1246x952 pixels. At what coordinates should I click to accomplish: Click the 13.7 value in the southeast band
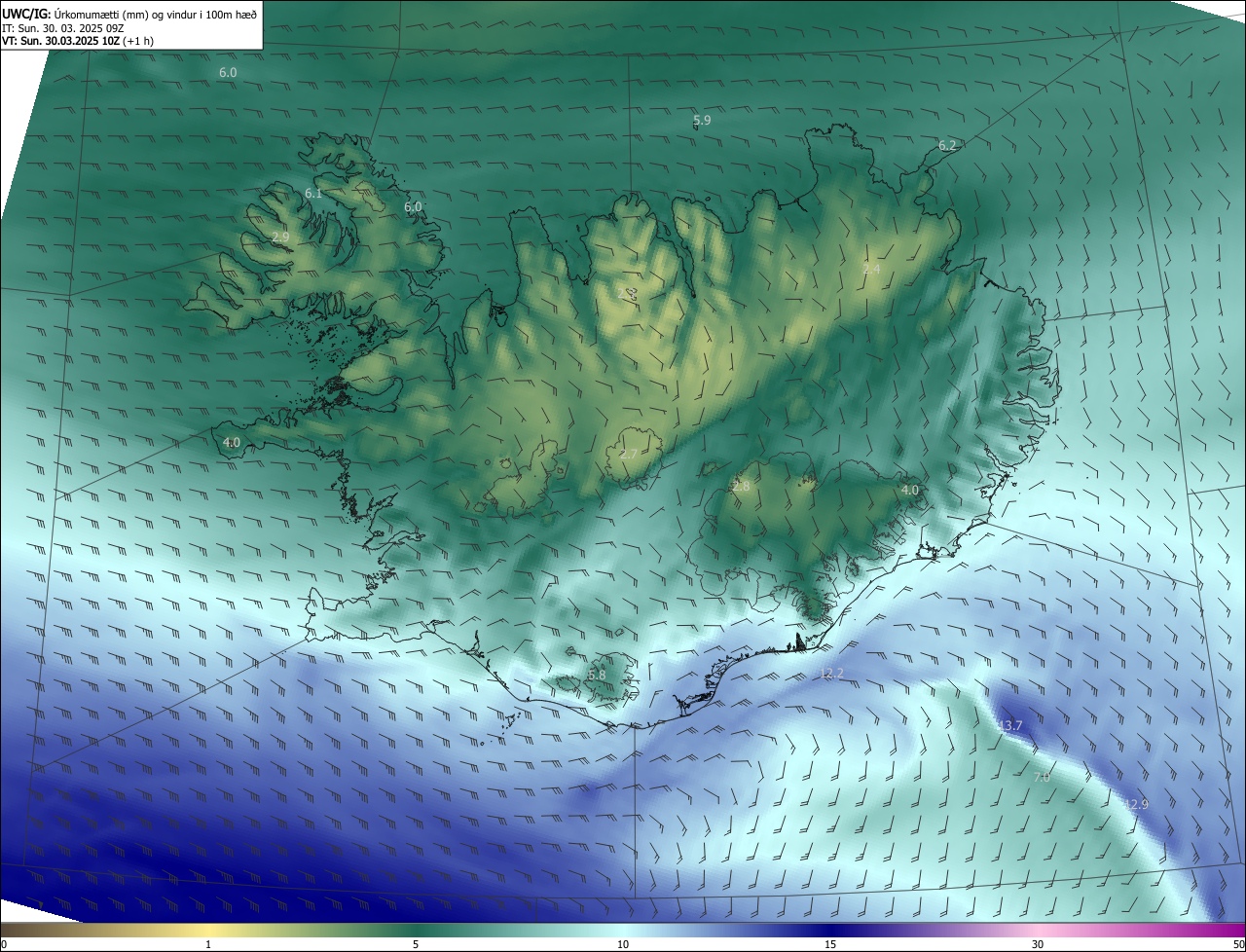pos(1009,726)
